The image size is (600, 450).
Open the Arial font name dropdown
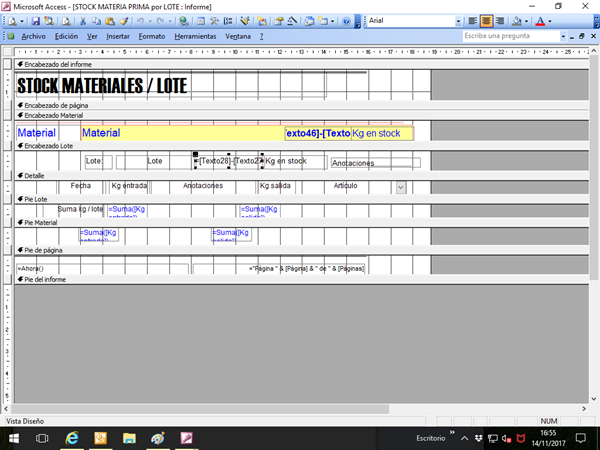[458, 21]
